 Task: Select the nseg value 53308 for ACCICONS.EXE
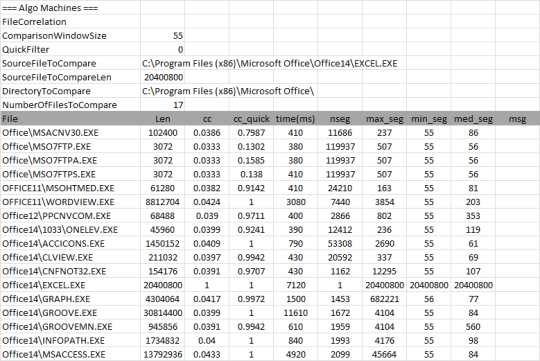tap(340, 244)
